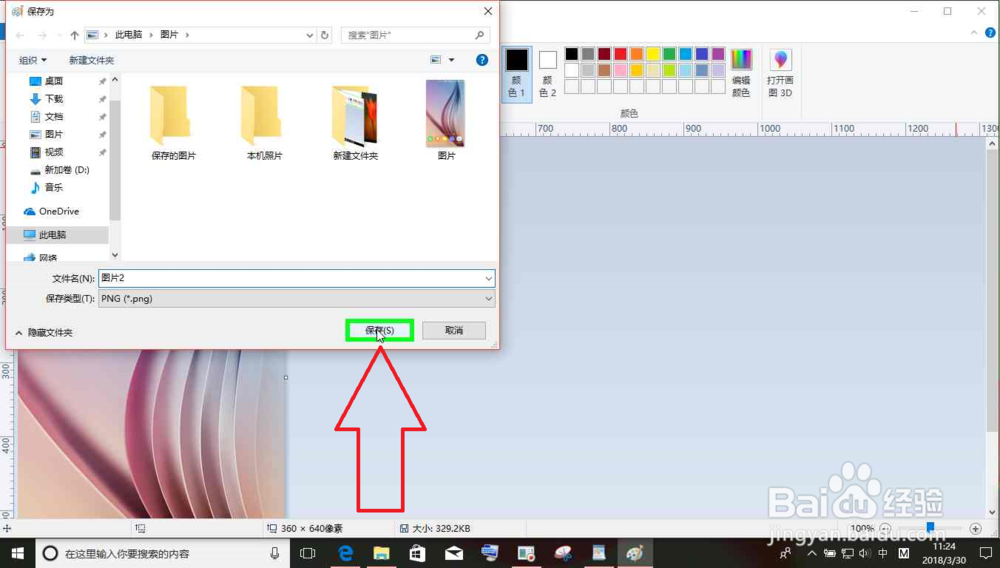The width and height of the screenshot is (1000, 568).
Task: Collapse the Paint ribbon chevron
Action: [x=974, y=33]
